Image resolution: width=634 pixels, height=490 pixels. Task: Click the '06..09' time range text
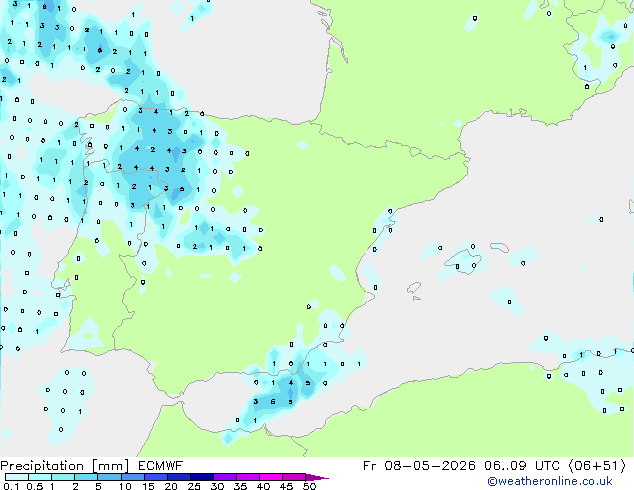(505, 466)
